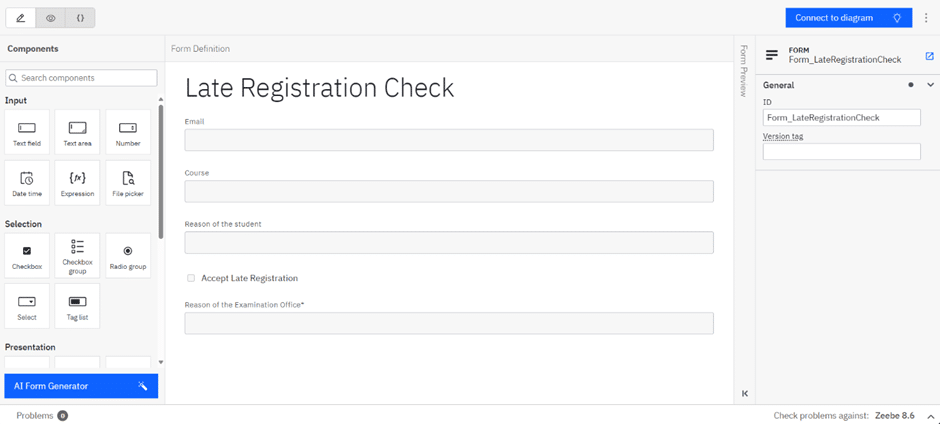Expand the Problems panel chevron
The width and height of the screenshot is (940, 424).
[x=930, y=416]
